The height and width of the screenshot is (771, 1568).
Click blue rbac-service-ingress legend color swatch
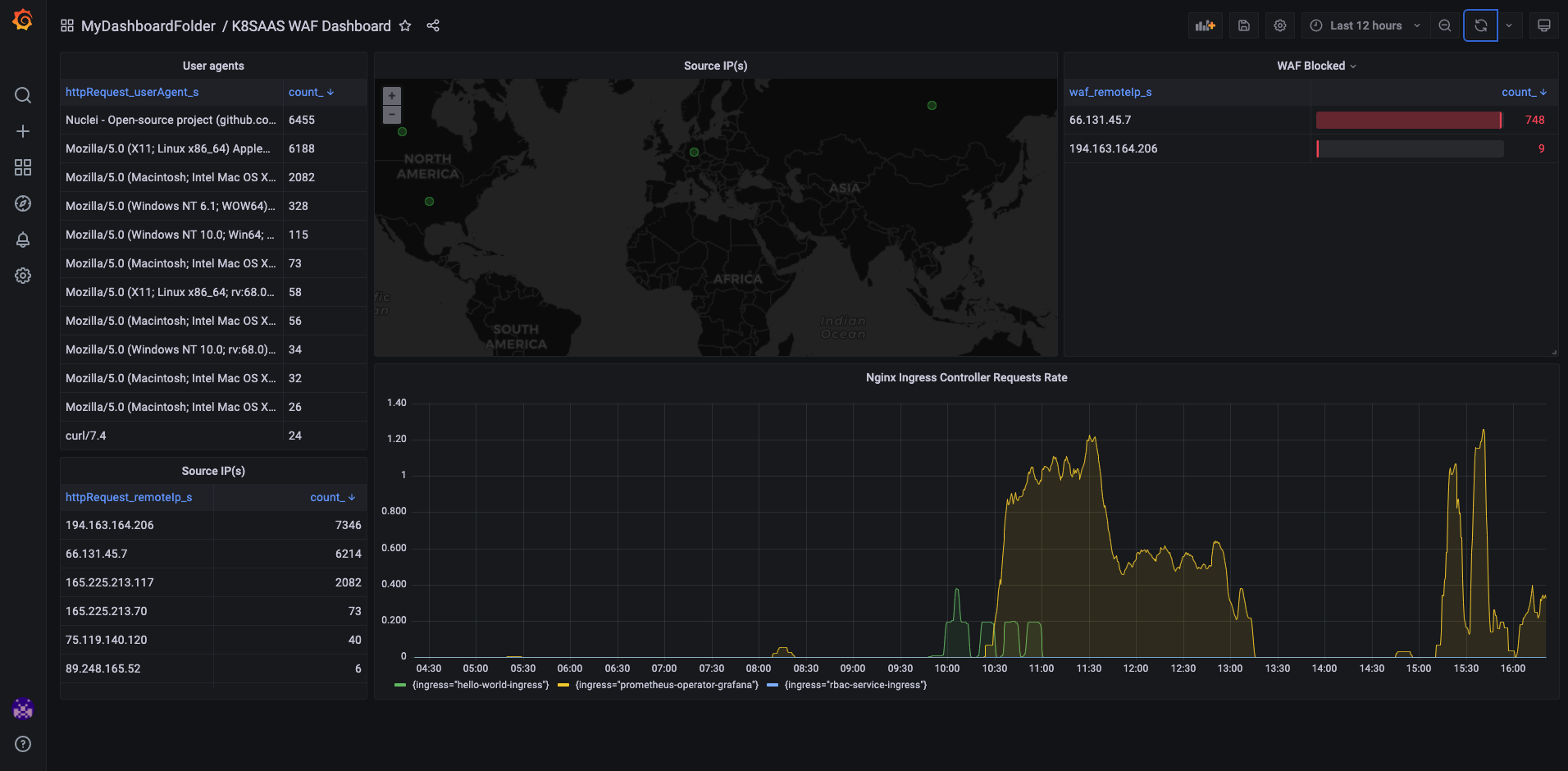pyautogui.click(x=773, y=685)
